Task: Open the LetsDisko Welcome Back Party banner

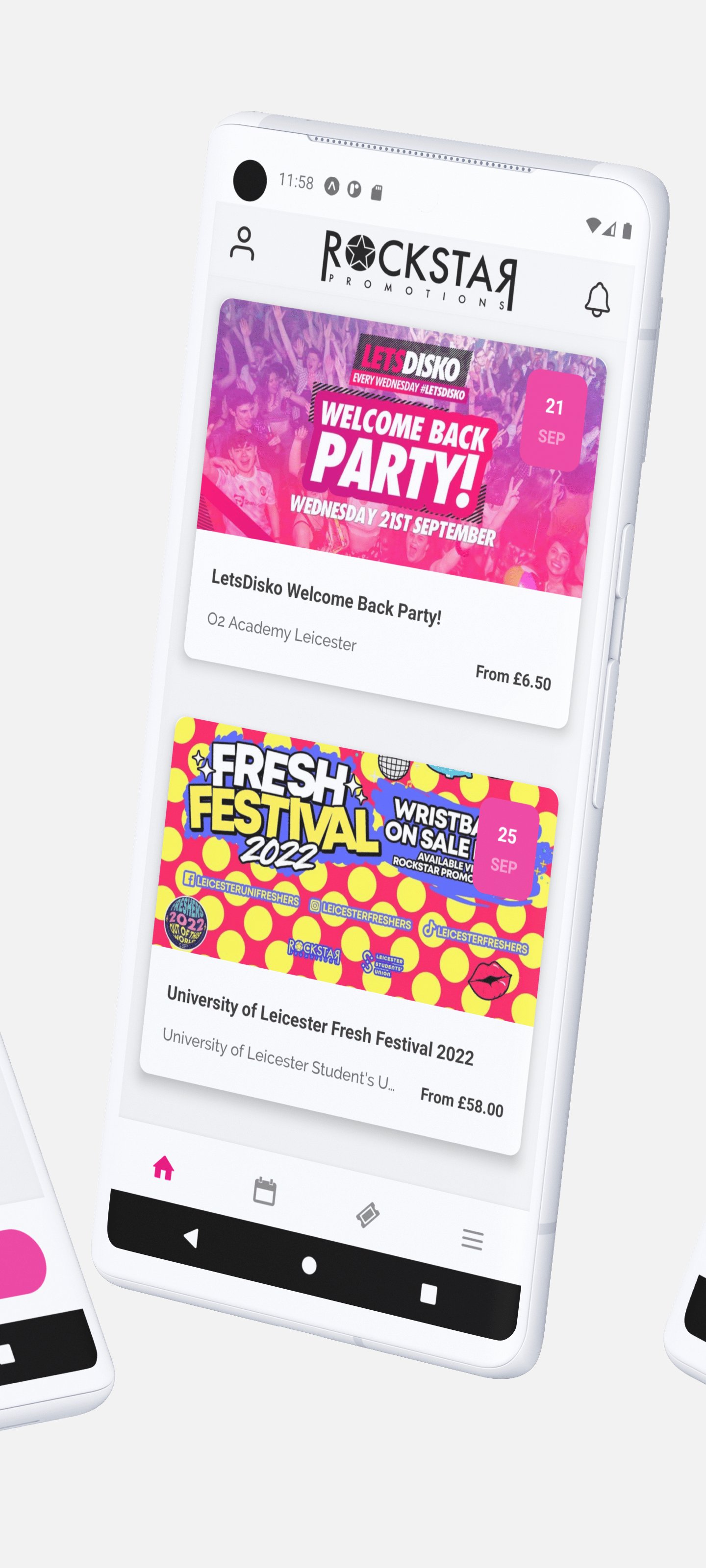Action: (x=401, y=447)
